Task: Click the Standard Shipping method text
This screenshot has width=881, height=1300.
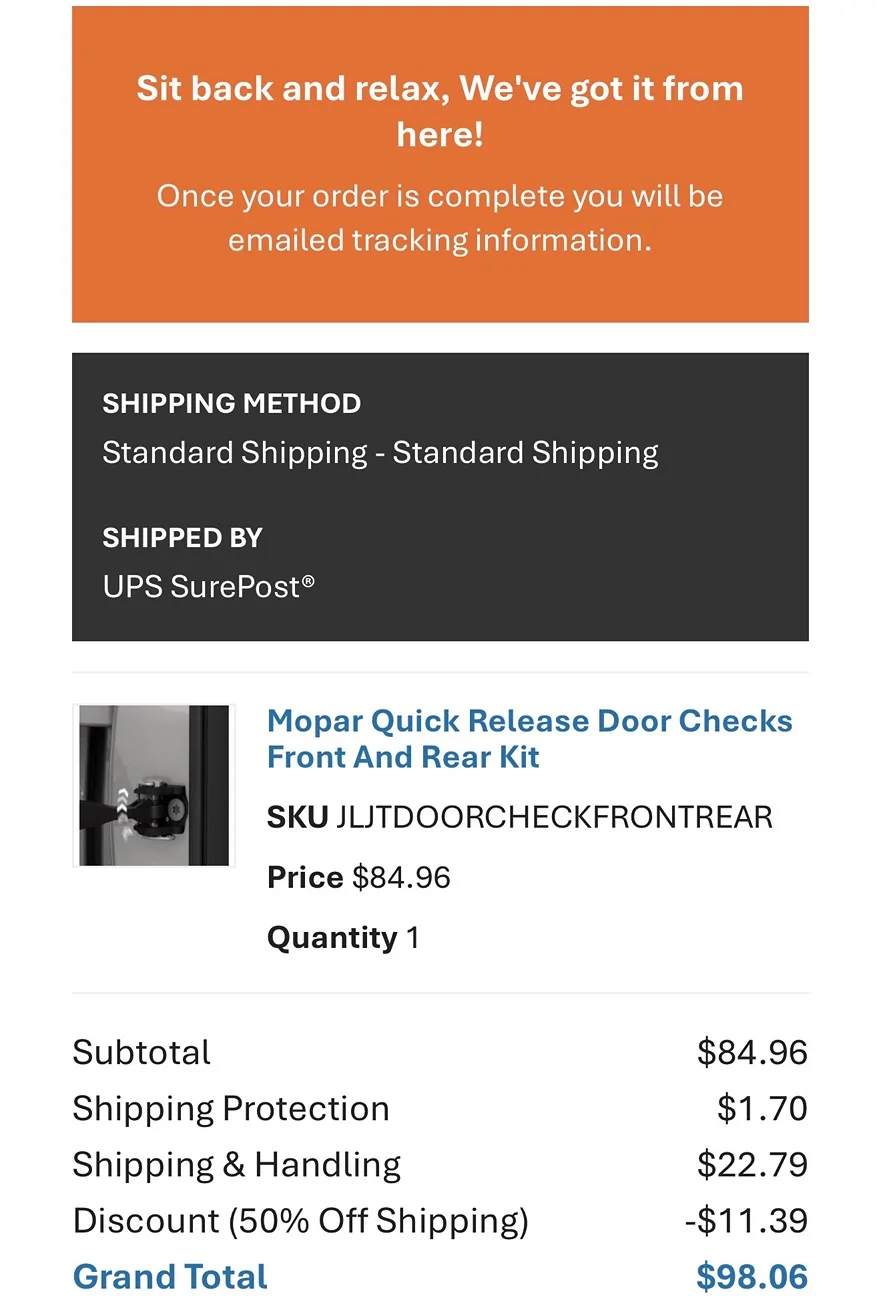Action: (381, 453)
